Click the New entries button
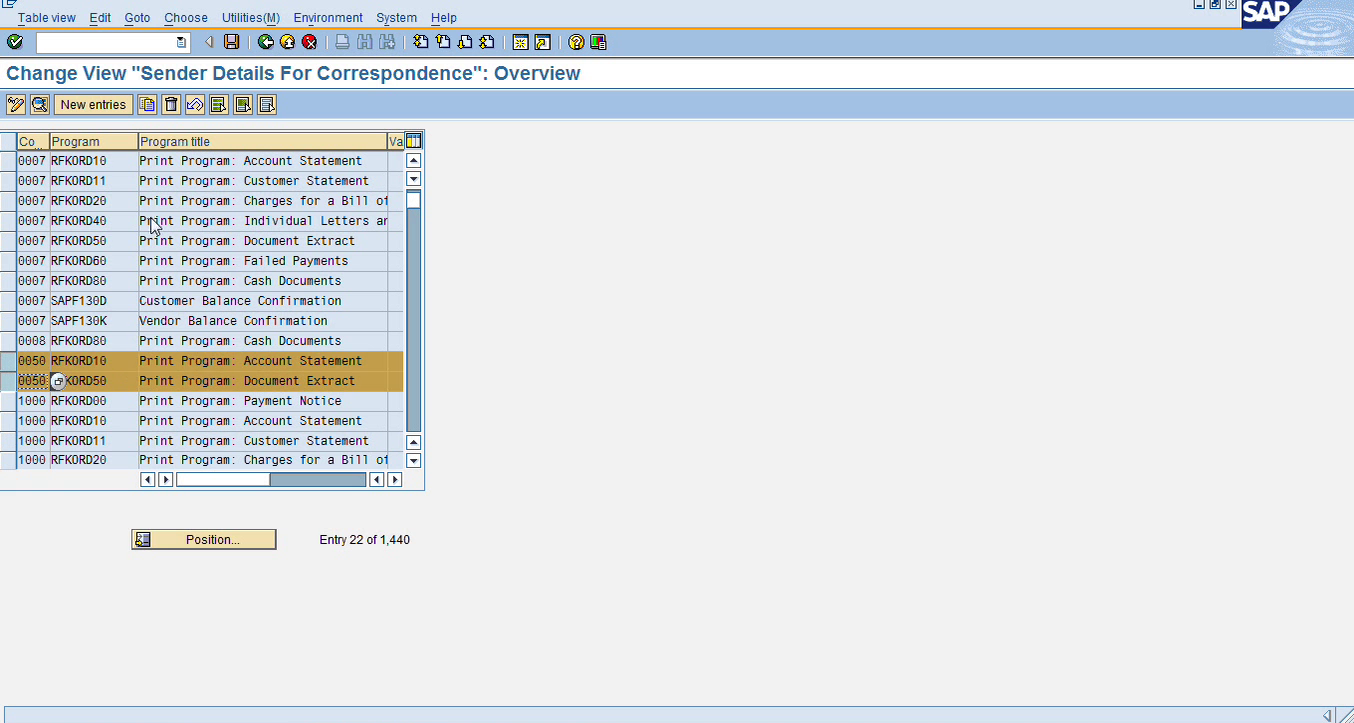 coord(93,104)
